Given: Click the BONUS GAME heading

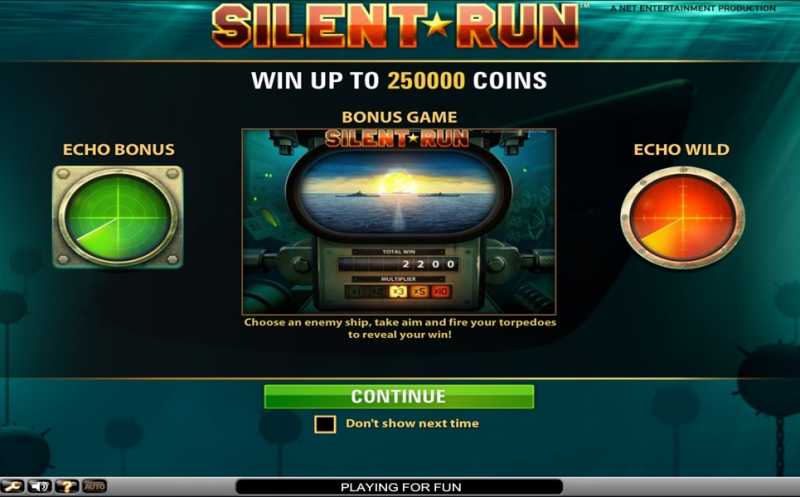Looking at the screenshot, I should point(399,117).
